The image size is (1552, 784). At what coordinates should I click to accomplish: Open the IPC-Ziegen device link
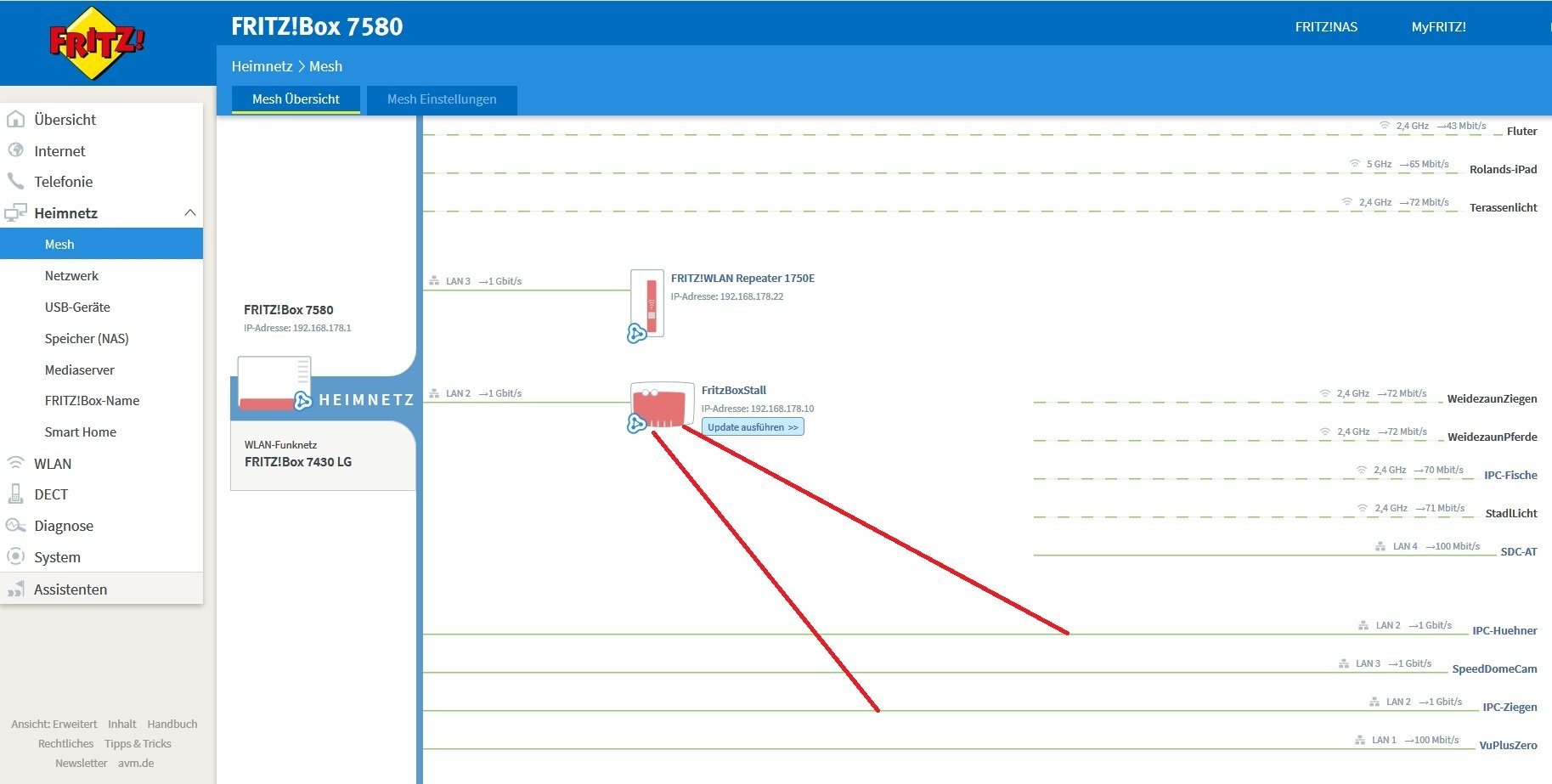1510,707
